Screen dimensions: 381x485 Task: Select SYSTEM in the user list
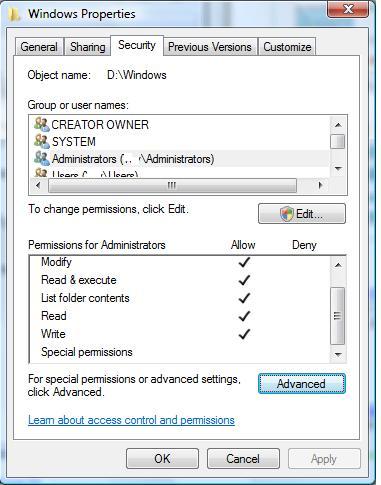click(x=180, y=142)
